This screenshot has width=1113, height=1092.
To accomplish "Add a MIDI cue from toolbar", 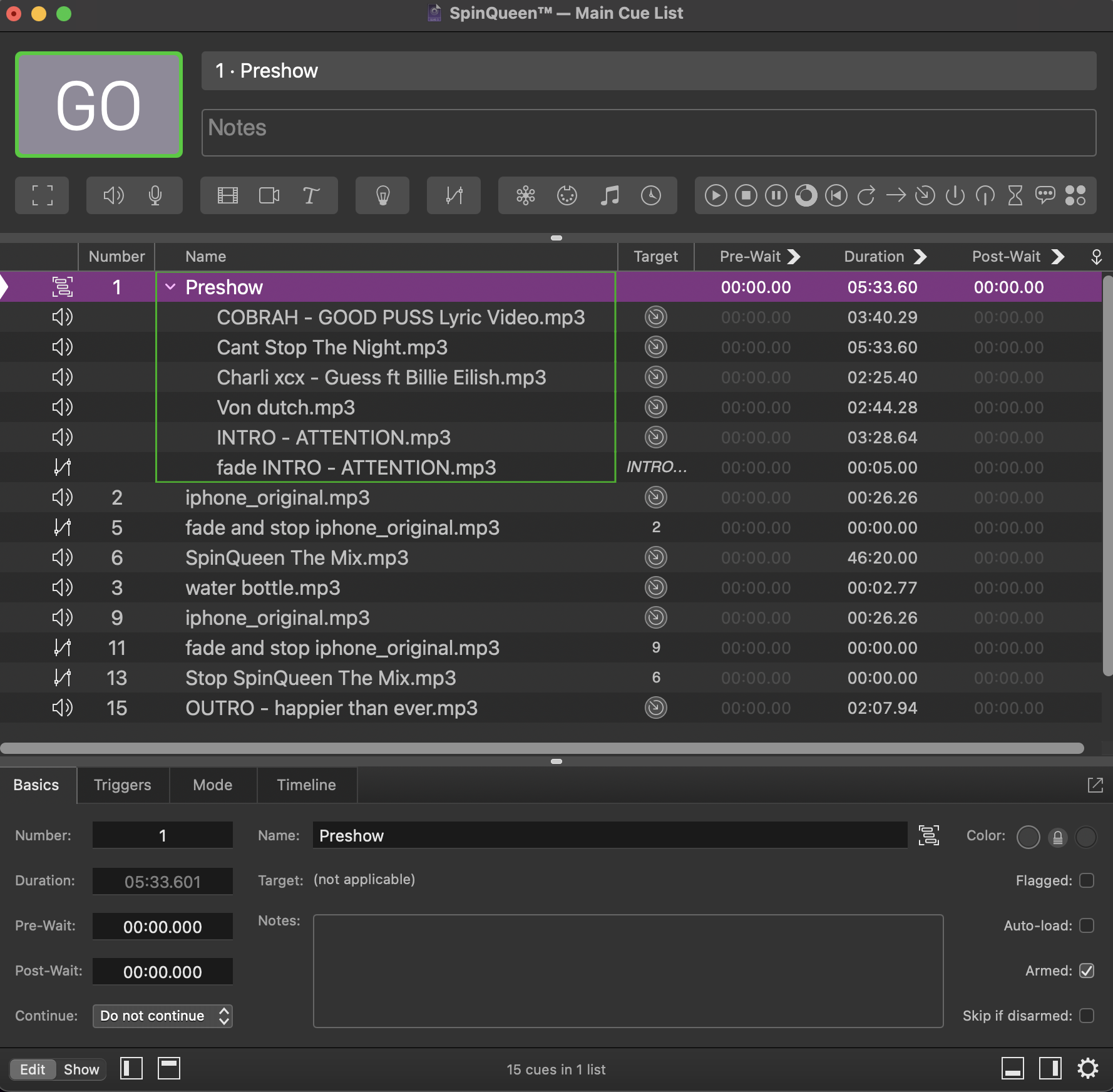I will point(567,195).
